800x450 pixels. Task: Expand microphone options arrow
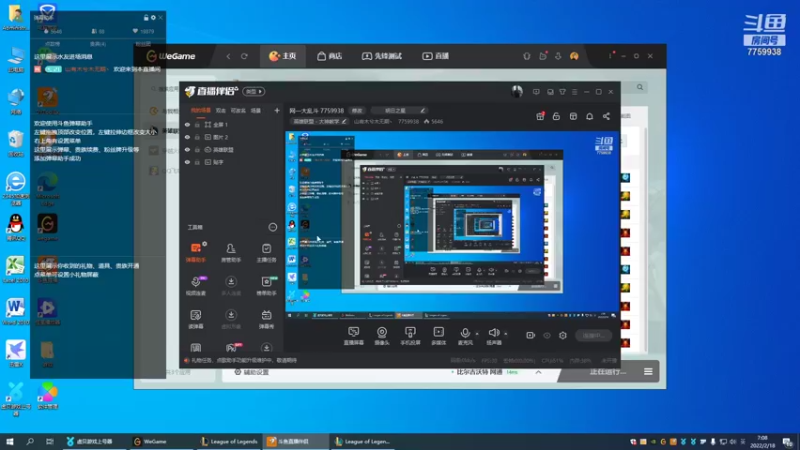477,334
